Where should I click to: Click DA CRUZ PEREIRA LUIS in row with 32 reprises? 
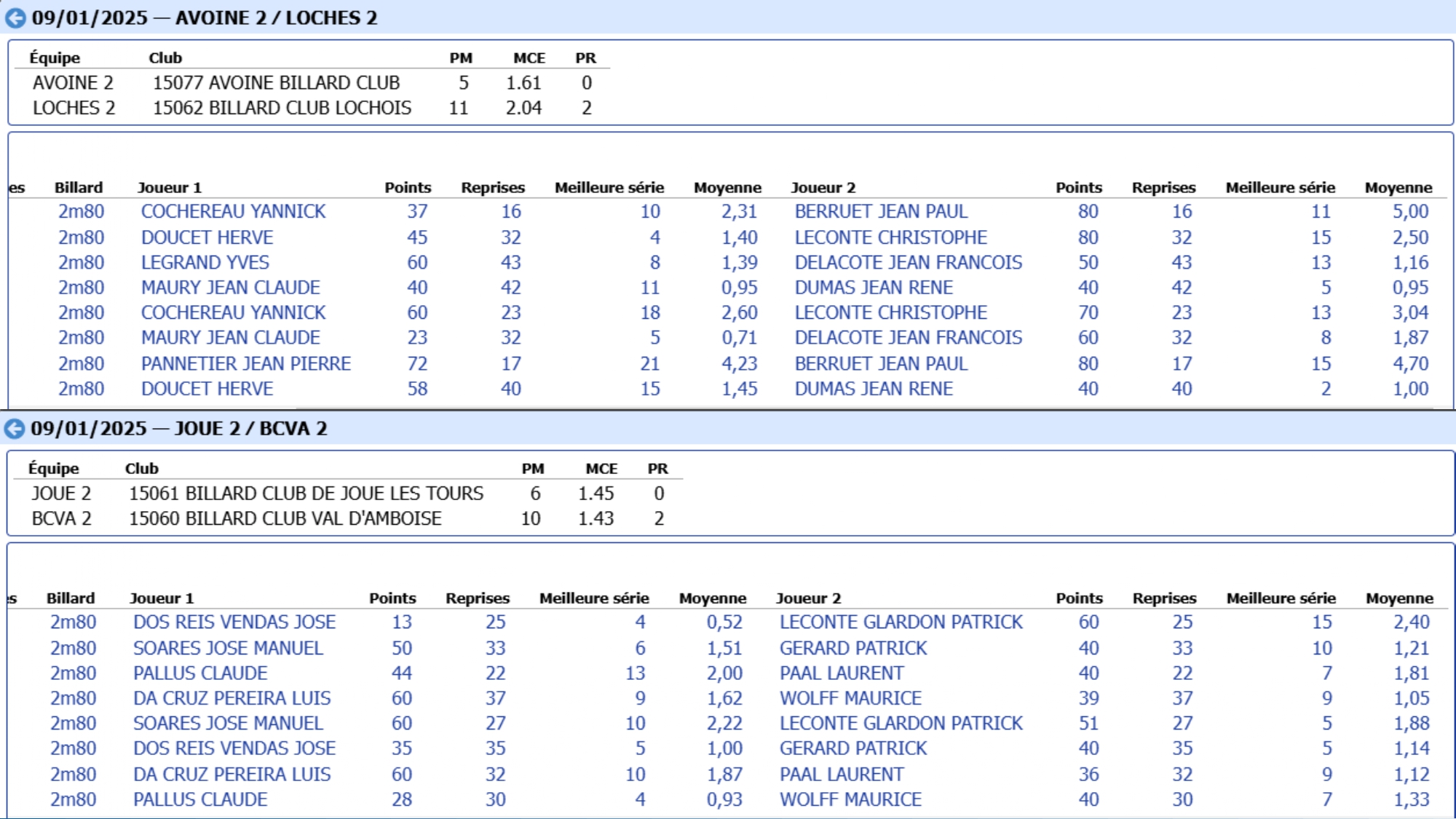coord(232,775)
